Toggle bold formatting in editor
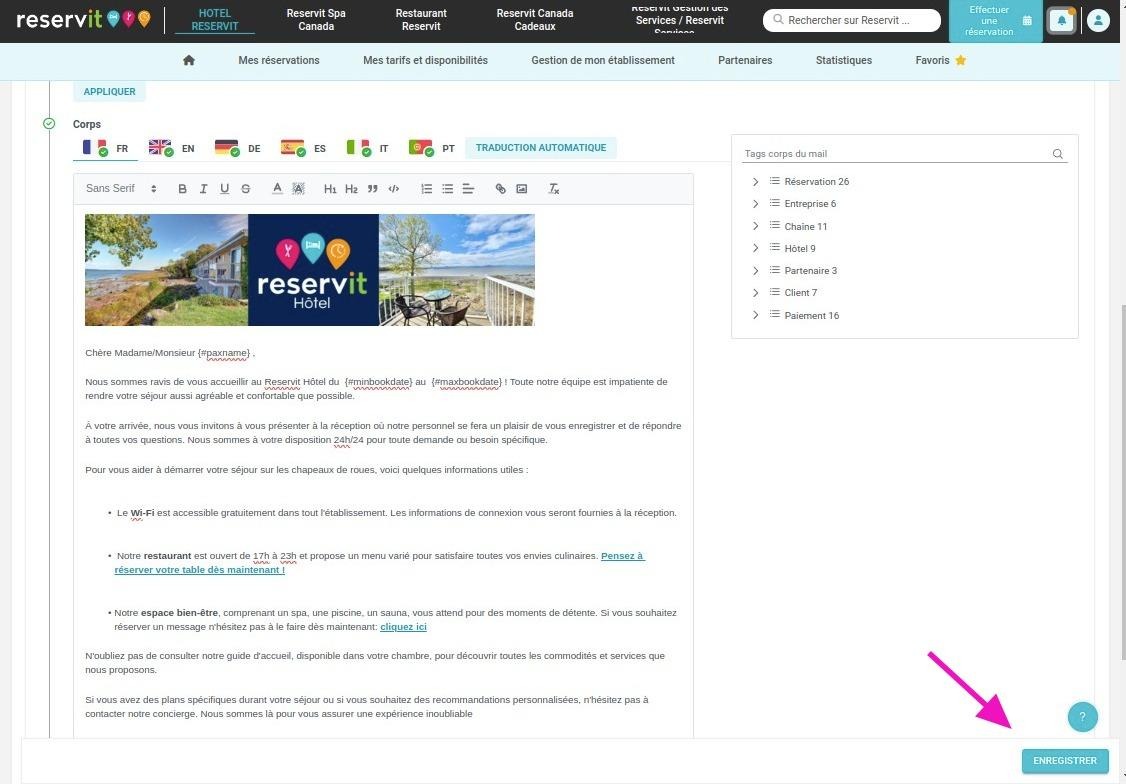Image resolution: width=1126 pixels, height=784 pixels. point(182,189)
